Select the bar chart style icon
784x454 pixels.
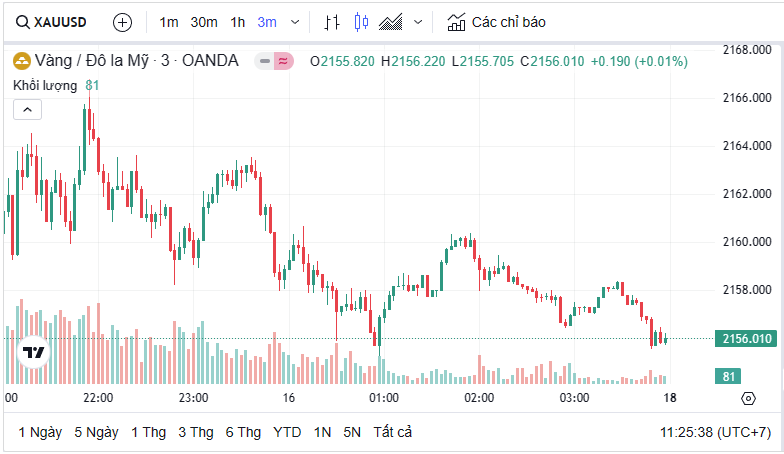pyautogui.click(x=333, y=22)
